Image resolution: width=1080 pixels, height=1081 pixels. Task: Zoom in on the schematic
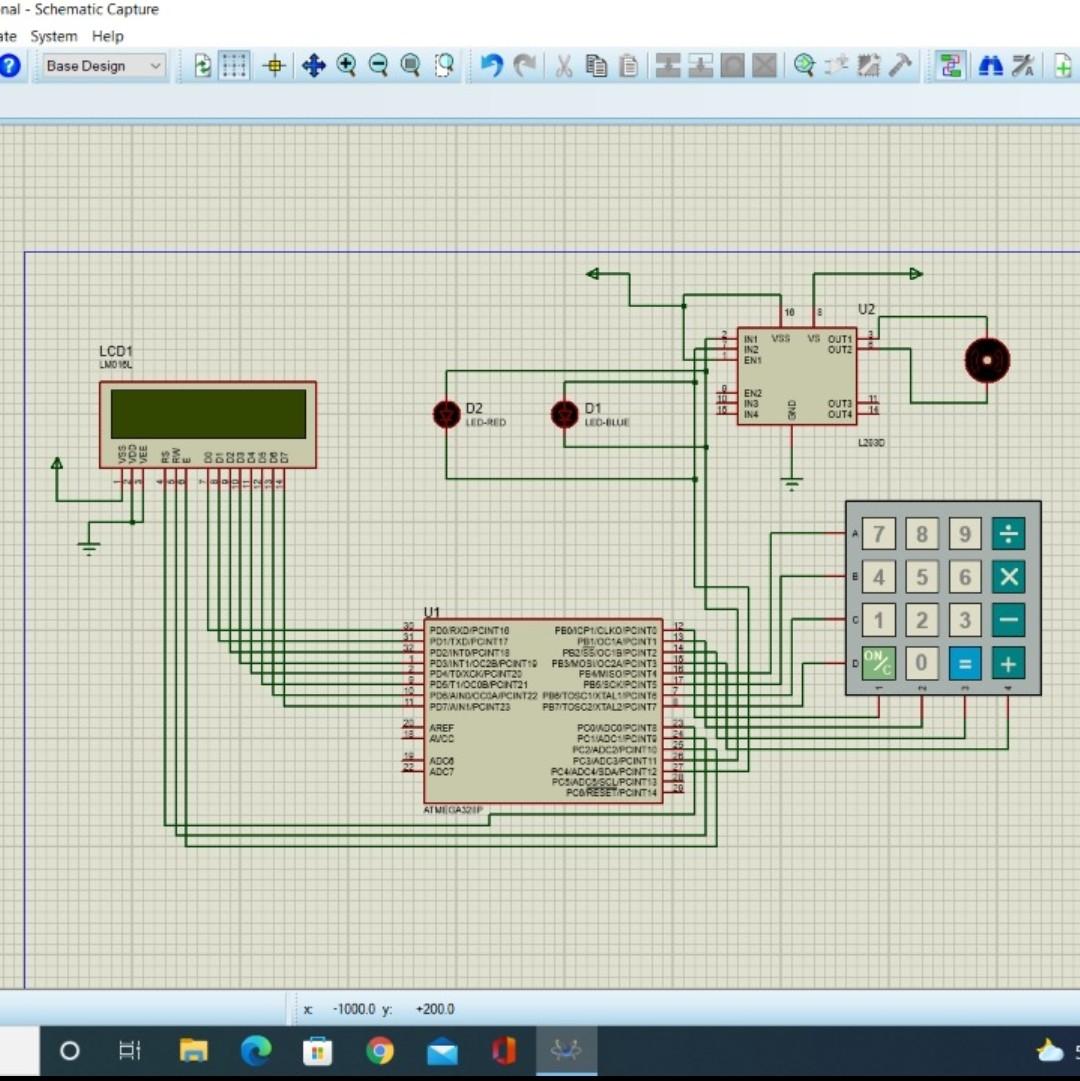point(347,65)
